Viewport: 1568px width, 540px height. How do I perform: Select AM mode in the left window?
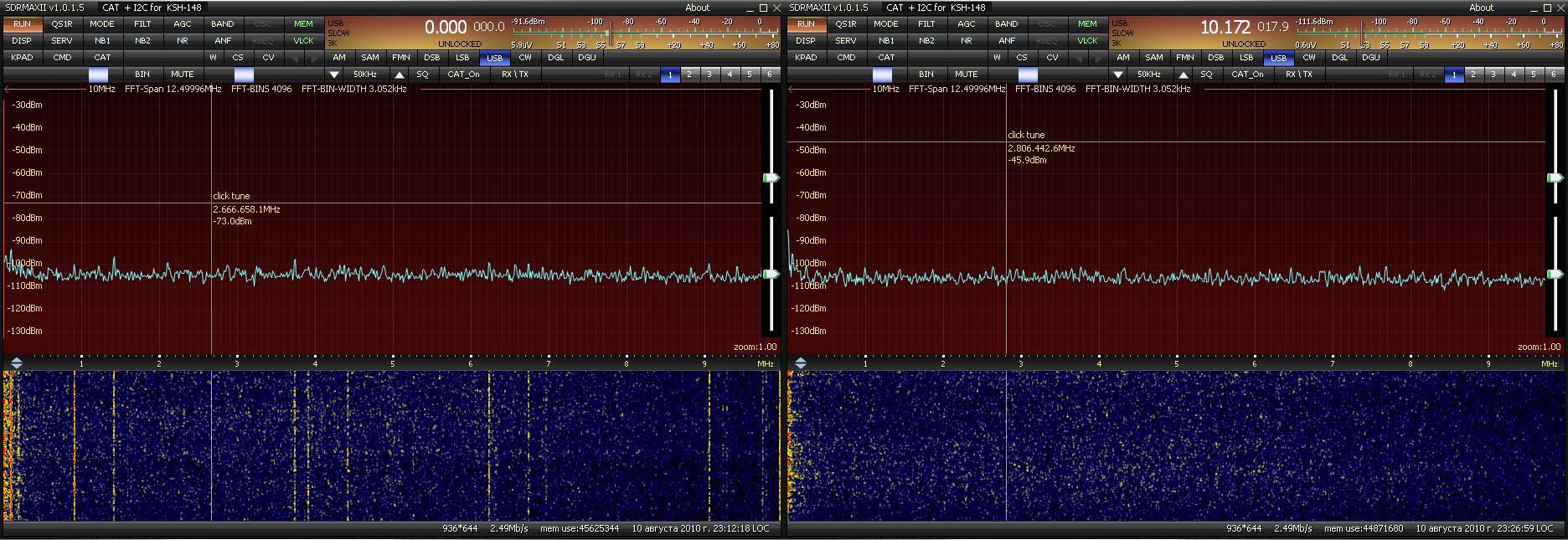[x=339, y=58]
